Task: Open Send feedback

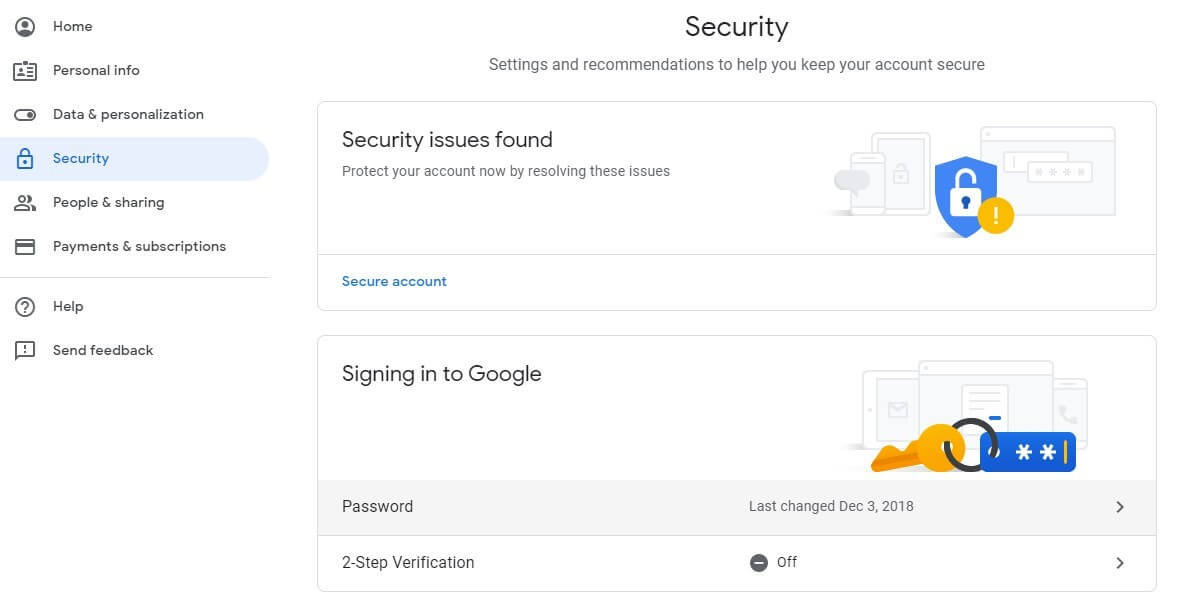Action: [x=103, y=350]
